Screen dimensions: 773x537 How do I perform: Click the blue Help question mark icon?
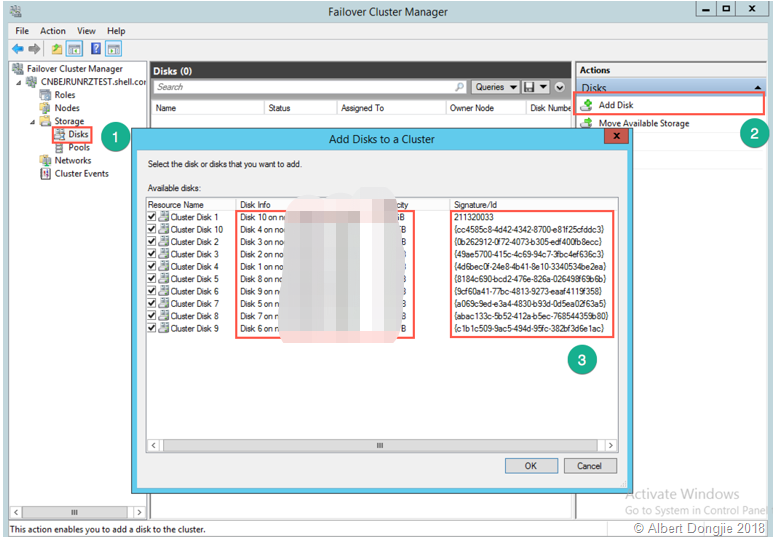coord(96,48)
